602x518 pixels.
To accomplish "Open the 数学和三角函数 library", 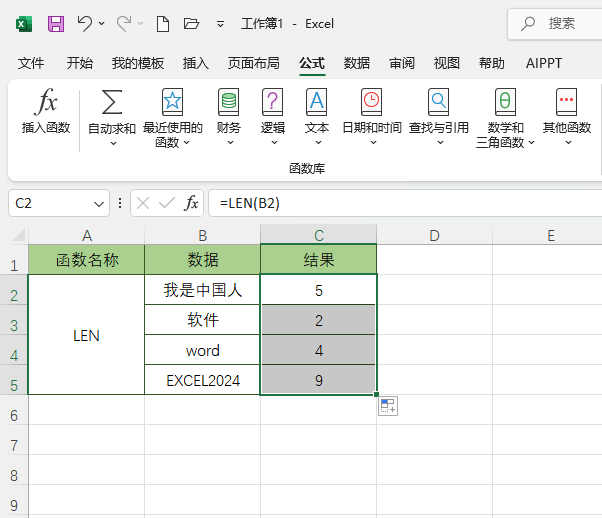I will tap(505, 118).
